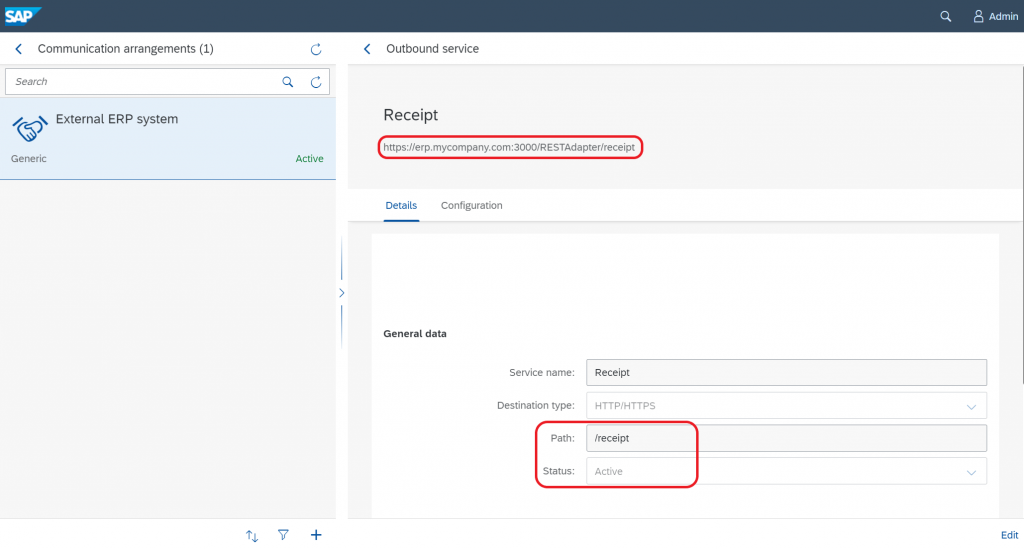Refresh the Communication arrangements list header
Image resolution: width=1024 pixels, height=549 pixels.
(316, 49)
